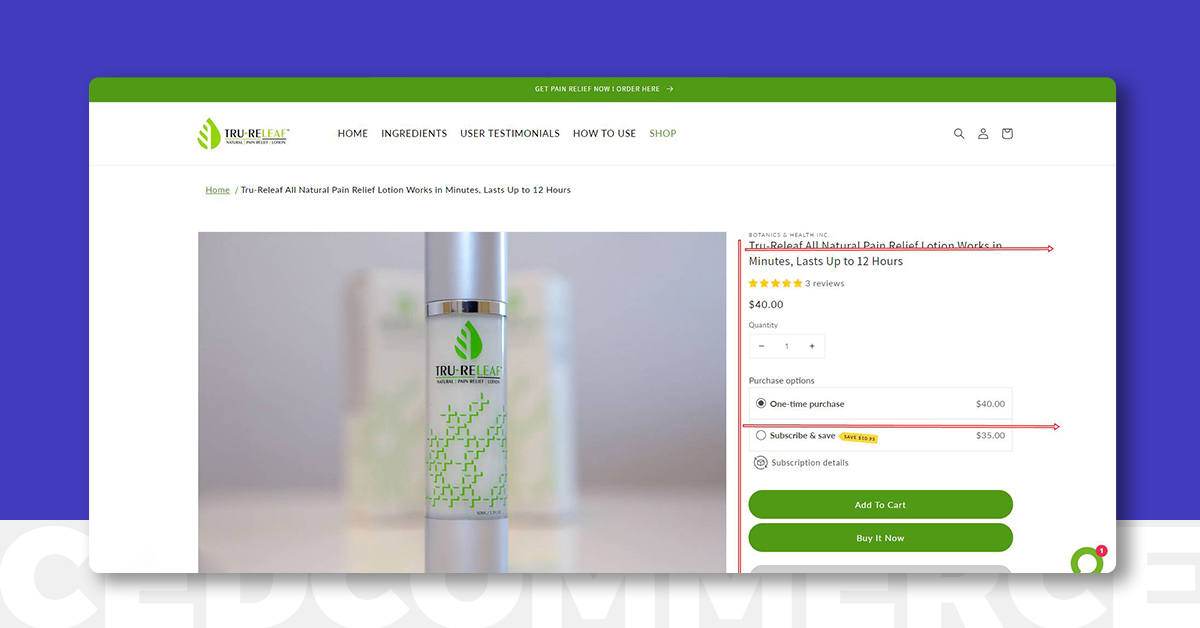Click the Tru-Releaf logo

point(244,133)
